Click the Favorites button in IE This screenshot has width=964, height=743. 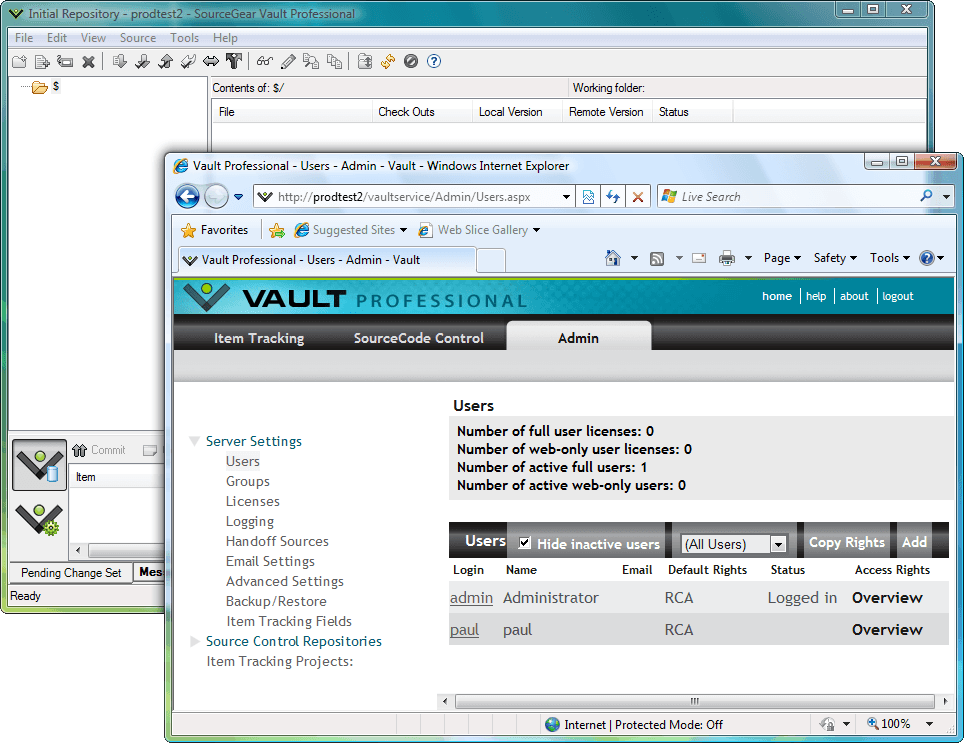[215, 230]
